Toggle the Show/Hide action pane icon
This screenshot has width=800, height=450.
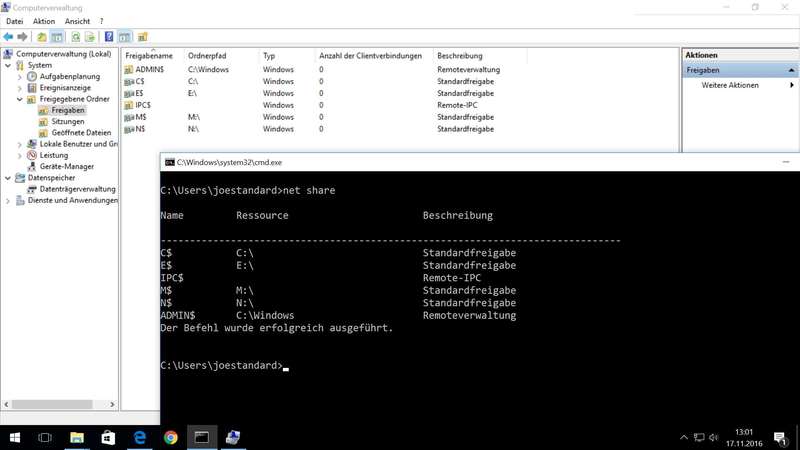click(x=125, y=37)
